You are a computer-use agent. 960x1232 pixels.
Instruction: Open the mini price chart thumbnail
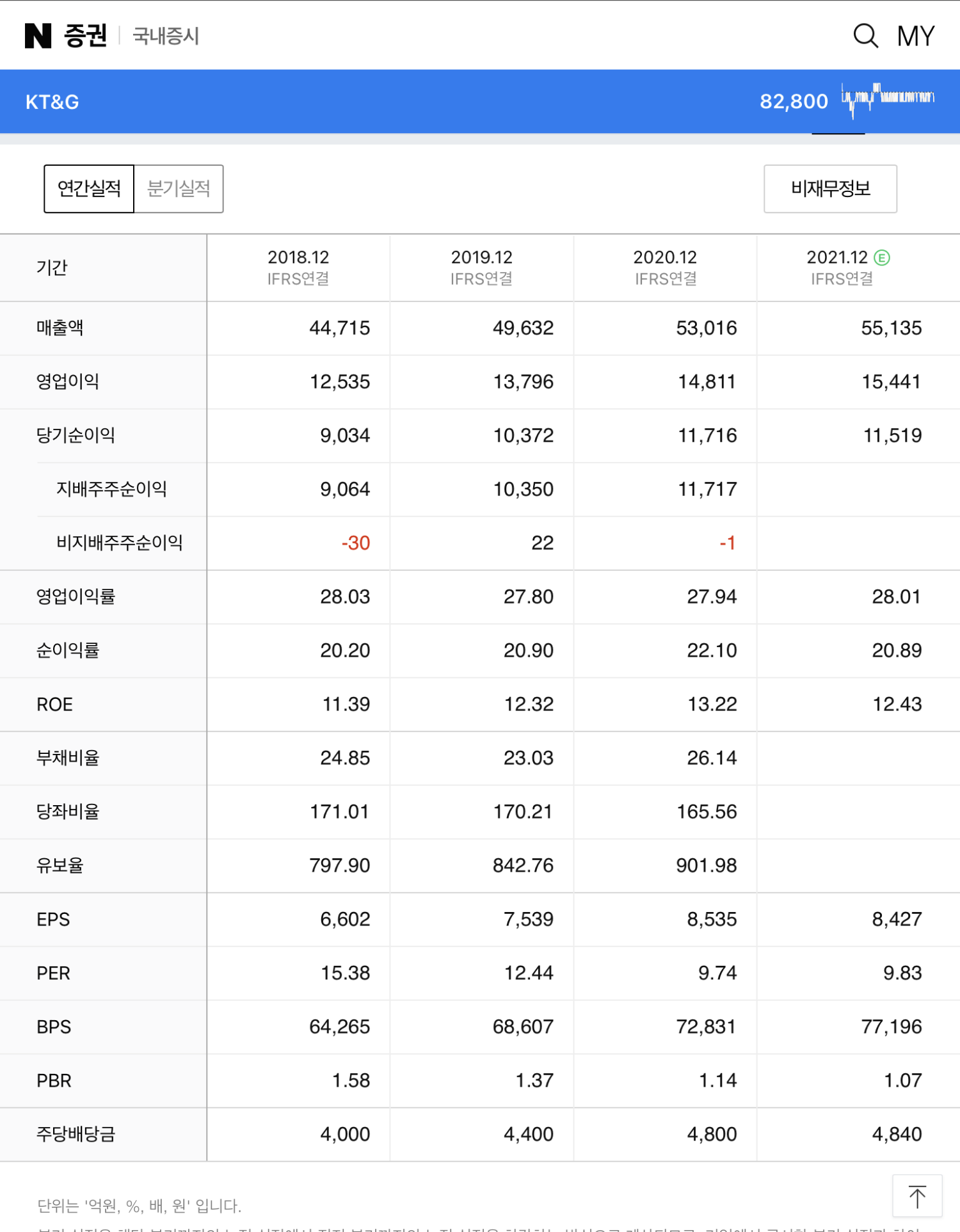tap(888, 100)
